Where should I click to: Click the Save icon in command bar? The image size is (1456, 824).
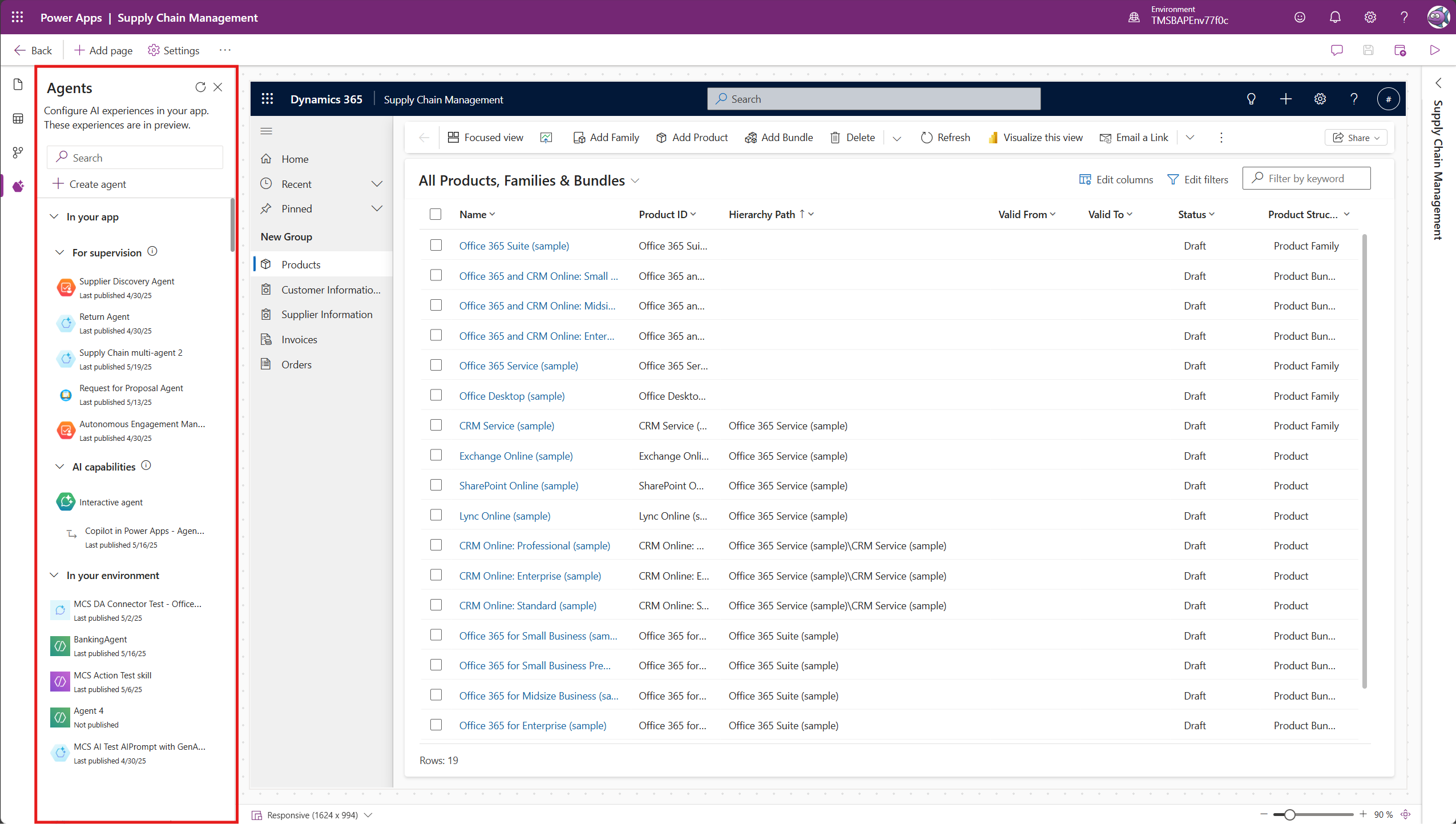(x=1368, y=50)
